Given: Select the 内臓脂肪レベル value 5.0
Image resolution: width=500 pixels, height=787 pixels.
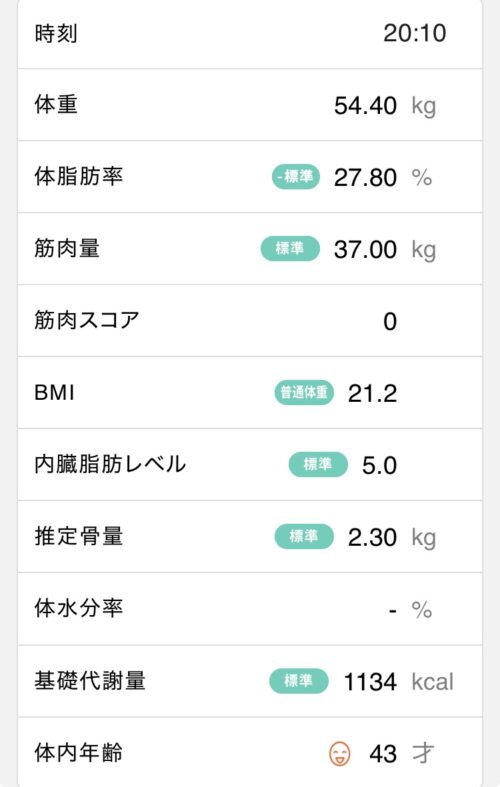Looking at the screenshot, I should click(380, 465).
